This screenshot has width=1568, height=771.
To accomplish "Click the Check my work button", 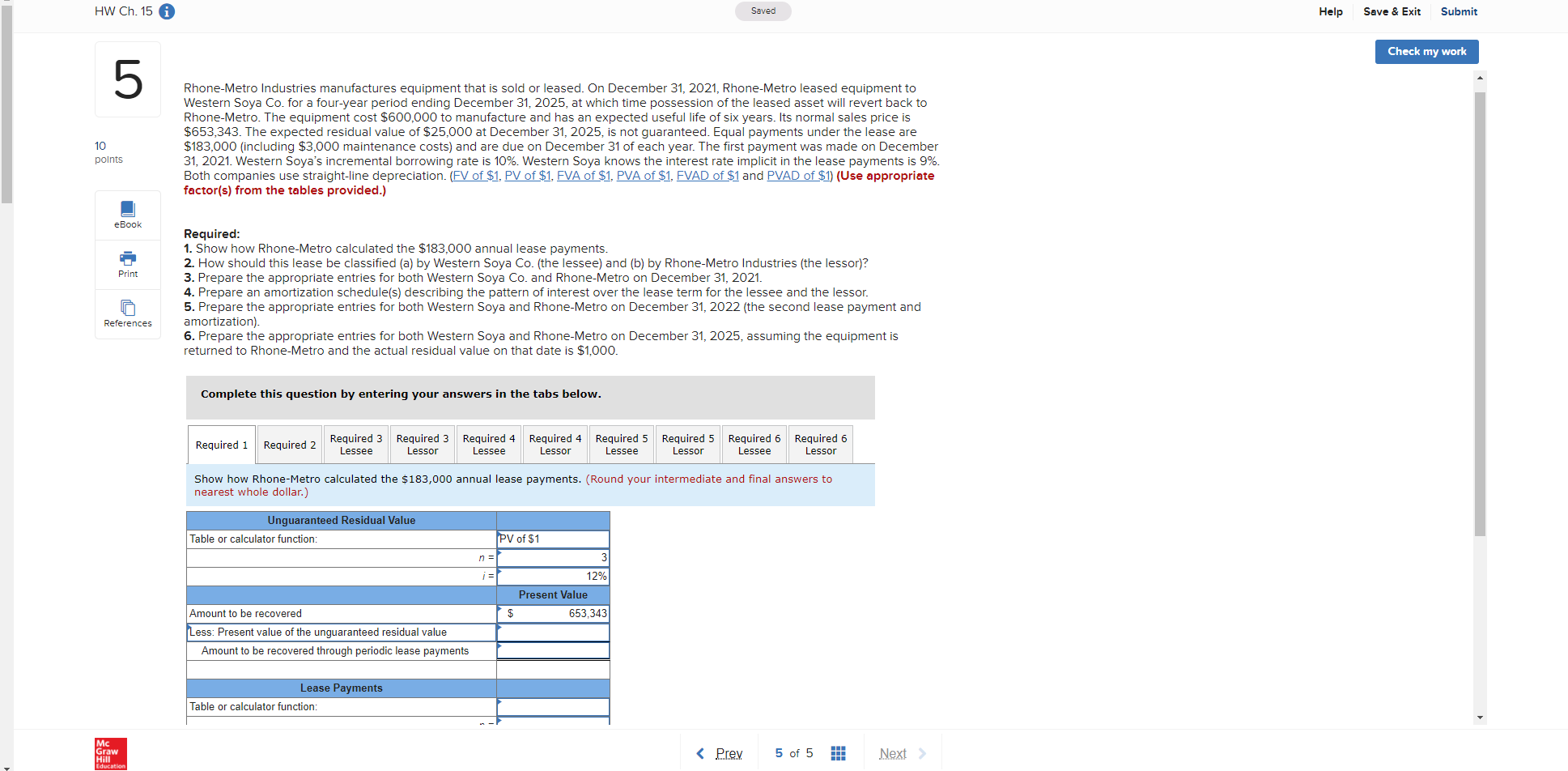I will [1426, 51].
